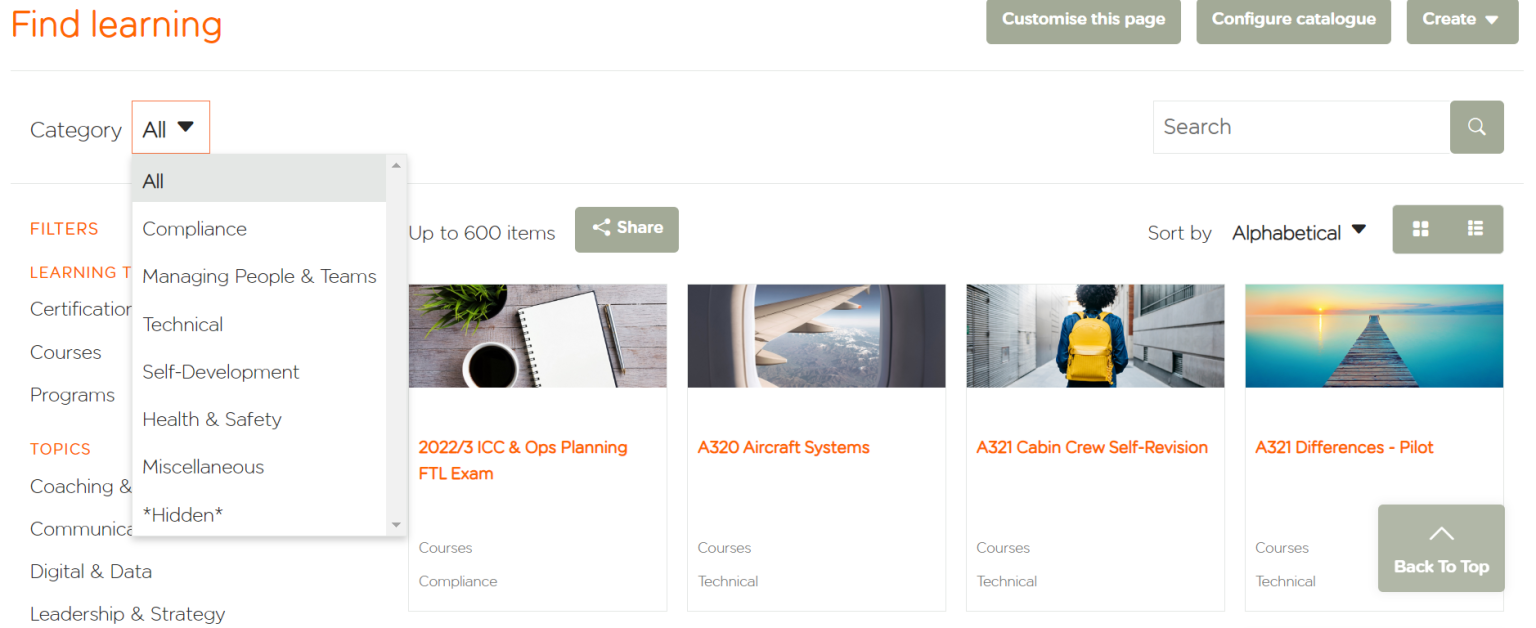This screenshot has height=628, width=1536.
Task: Click Configure catalogue button
Action: pyautogui.click(x=1293, y=19)
